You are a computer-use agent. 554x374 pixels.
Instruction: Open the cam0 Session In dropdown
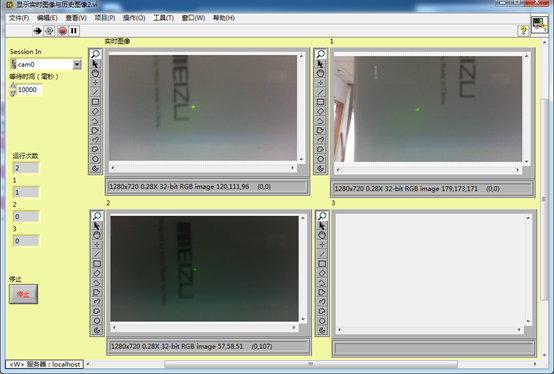77,64
